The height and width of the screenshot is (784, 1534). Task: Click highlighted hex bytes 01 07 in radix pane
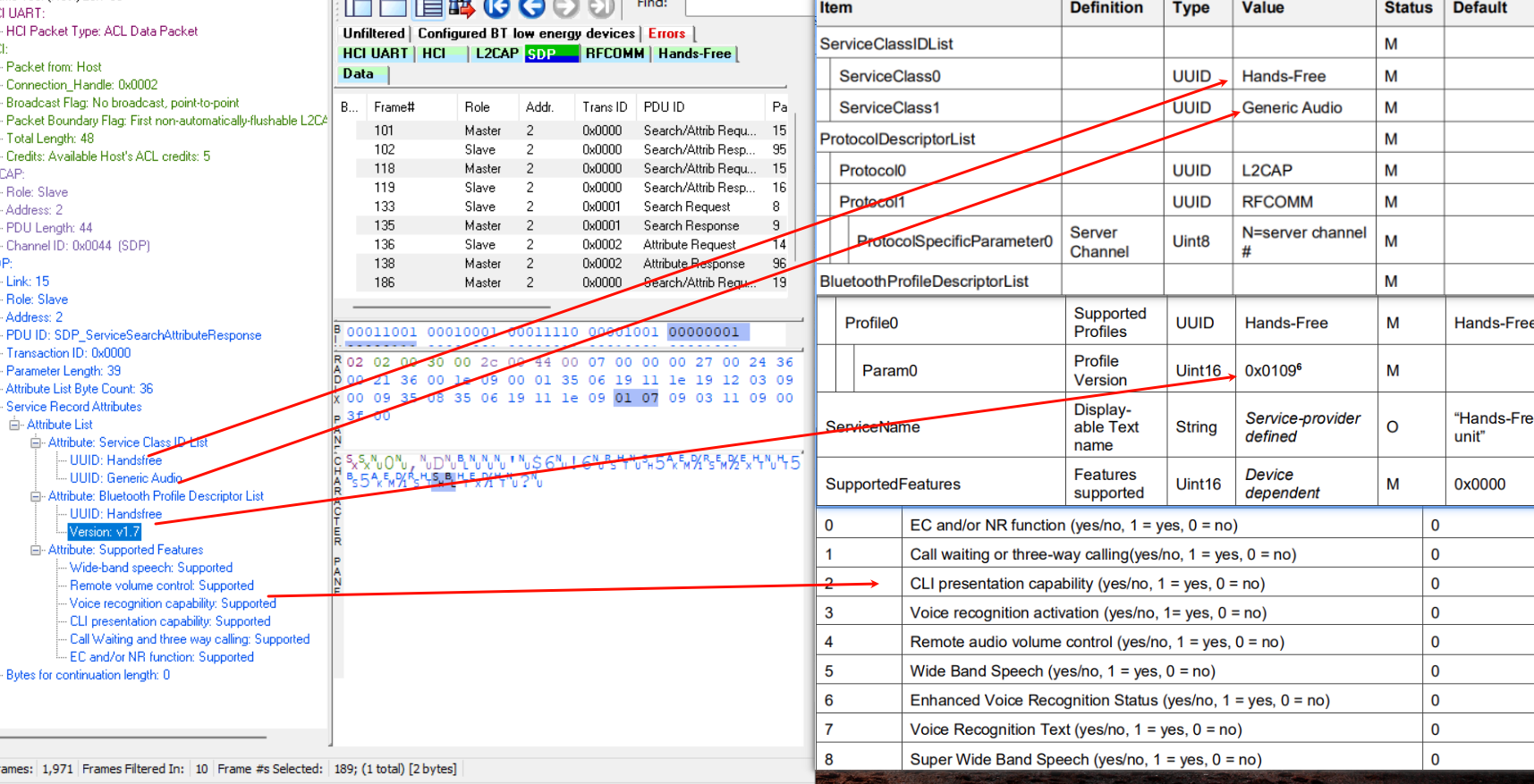coord(636,398)
